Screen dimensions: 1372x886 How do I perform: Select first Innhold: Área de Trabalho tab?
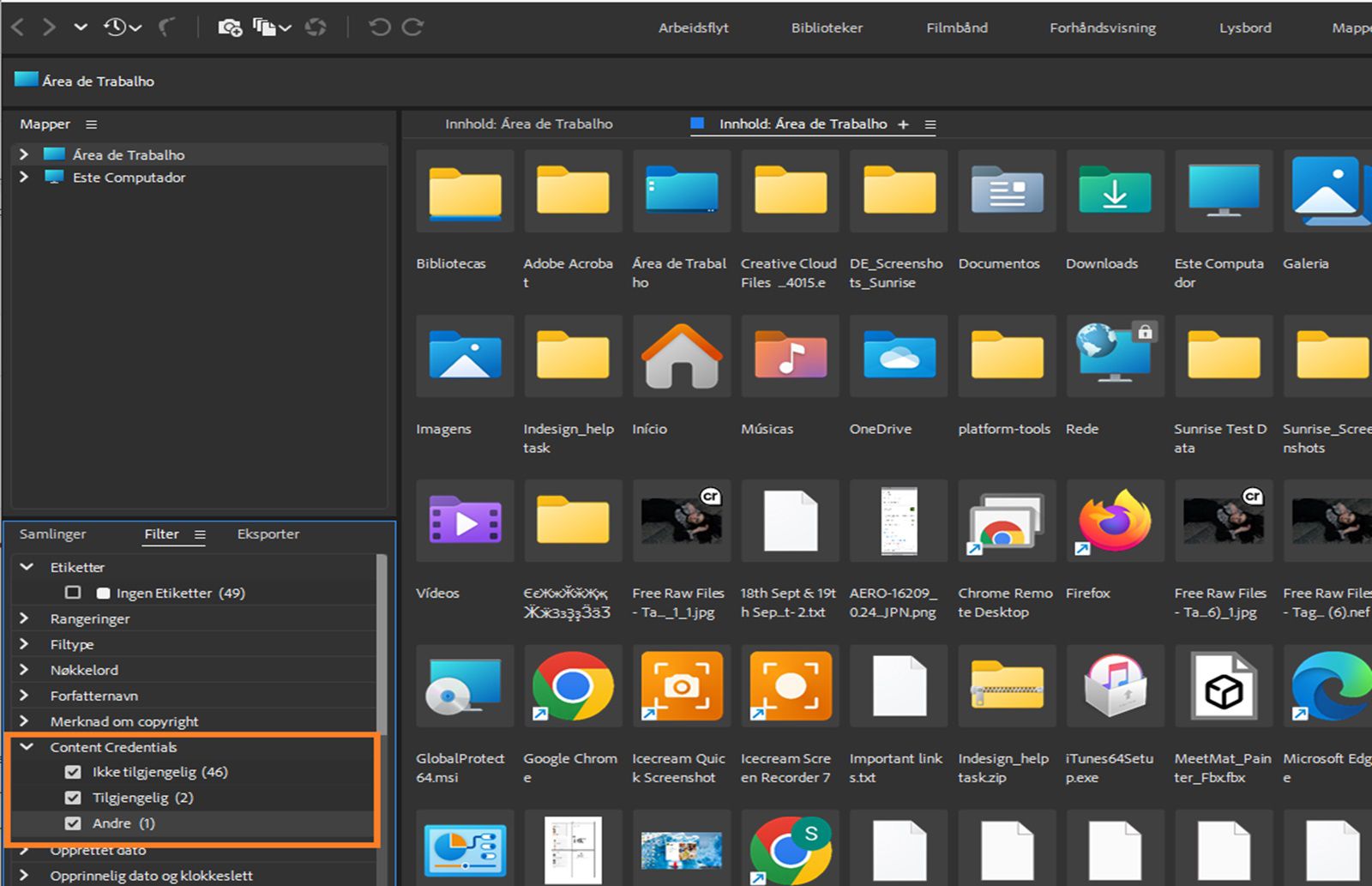point(529,124)
